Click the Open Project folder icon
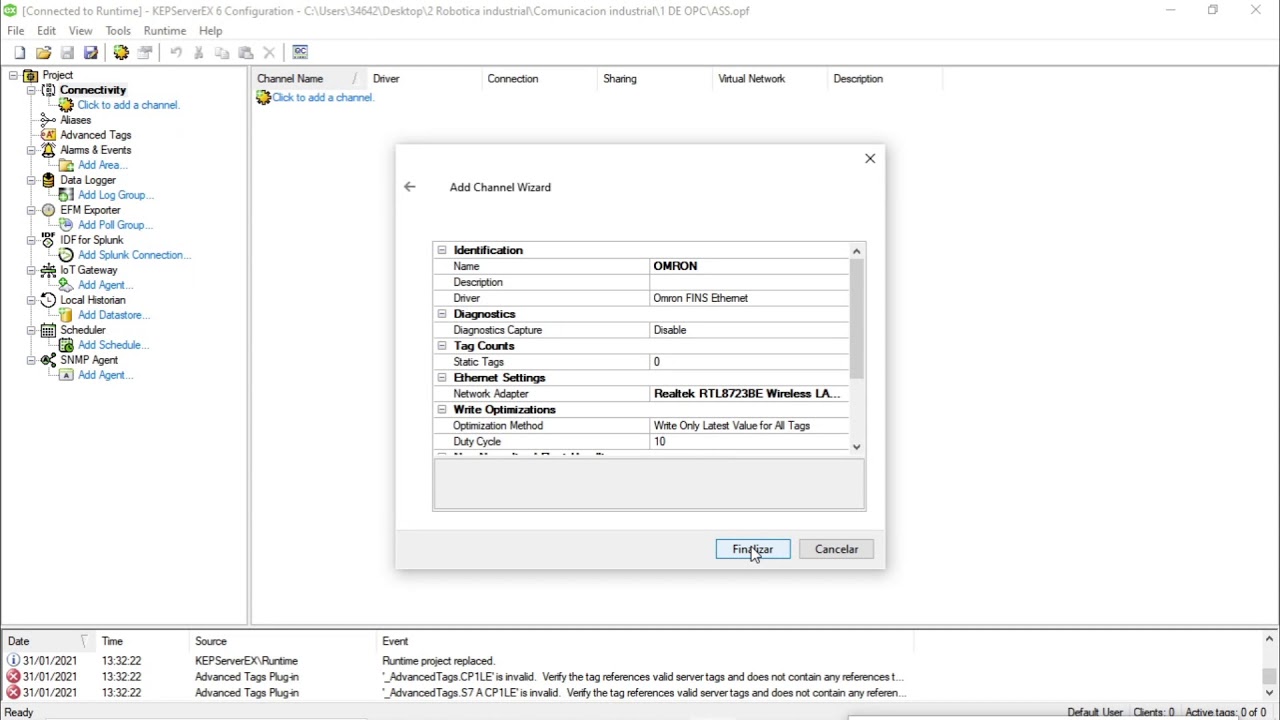The height and width of the screenshot is (720, 1280). (x=43, y=53)
